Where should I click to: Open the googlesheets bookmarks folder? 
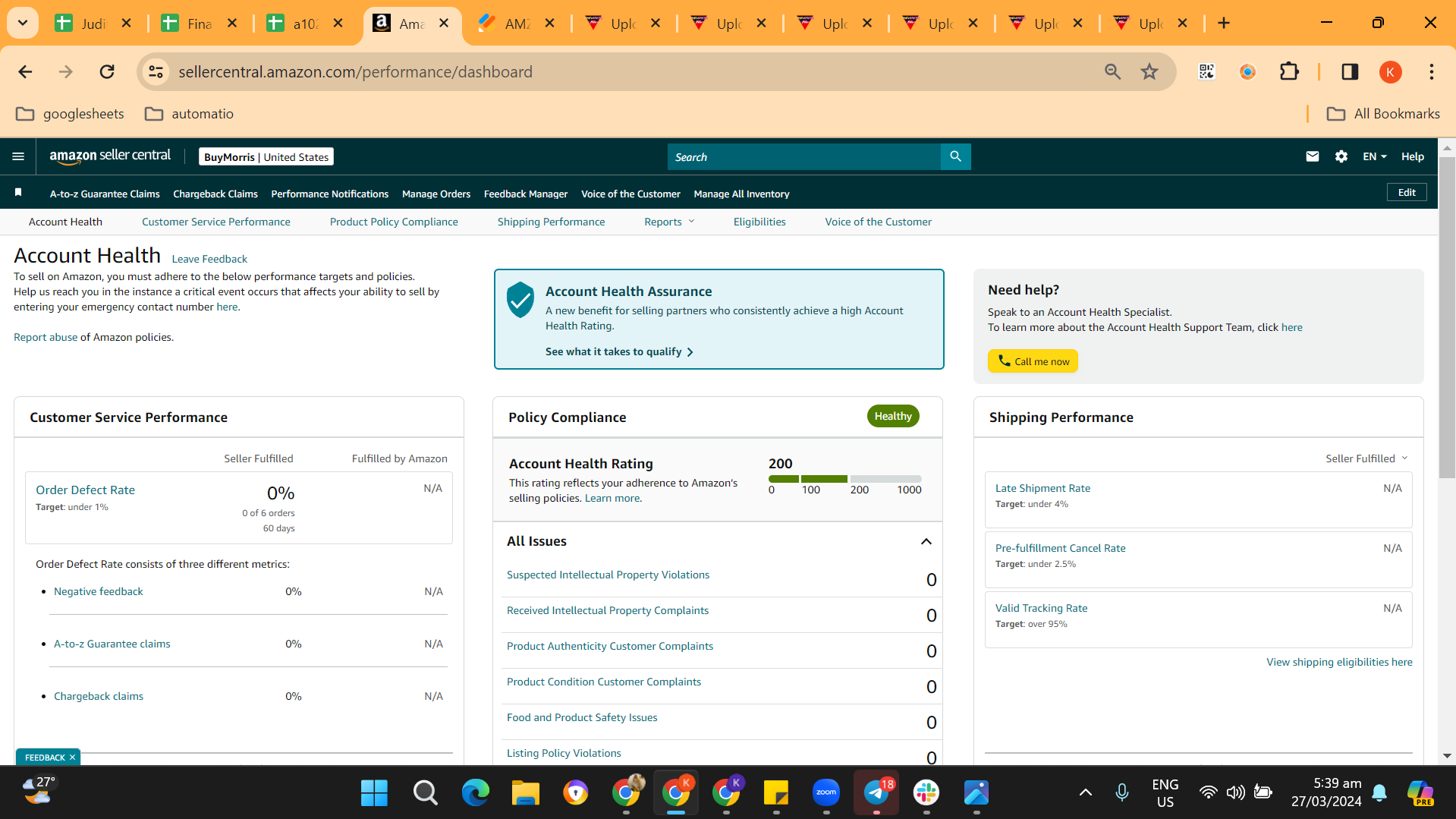pos(70,114)
